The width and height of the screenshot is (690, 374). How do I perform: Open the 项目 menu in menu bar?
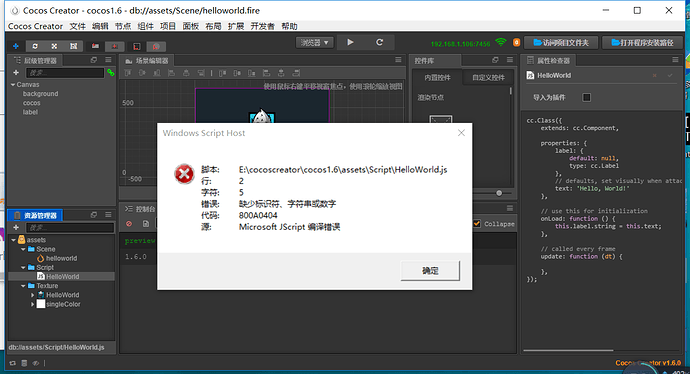[x=168, y=26]
